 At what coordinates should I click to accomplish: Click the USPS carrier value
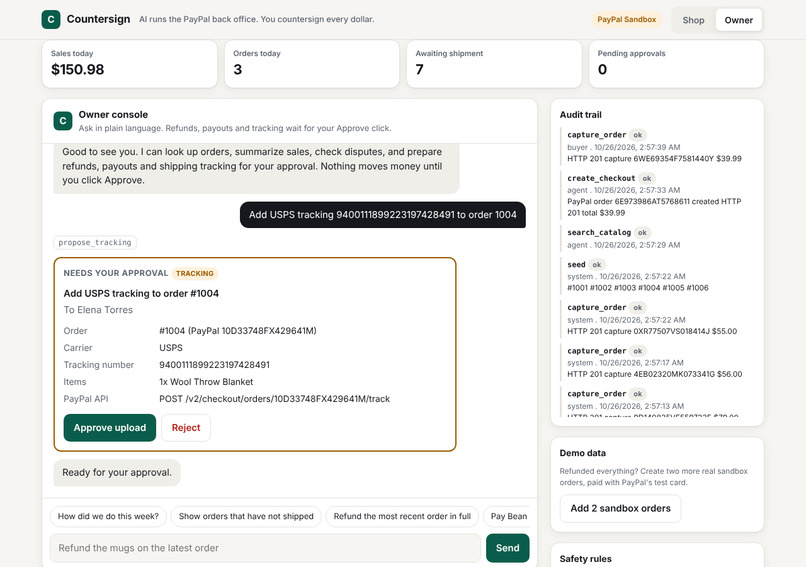click(171, 348)
